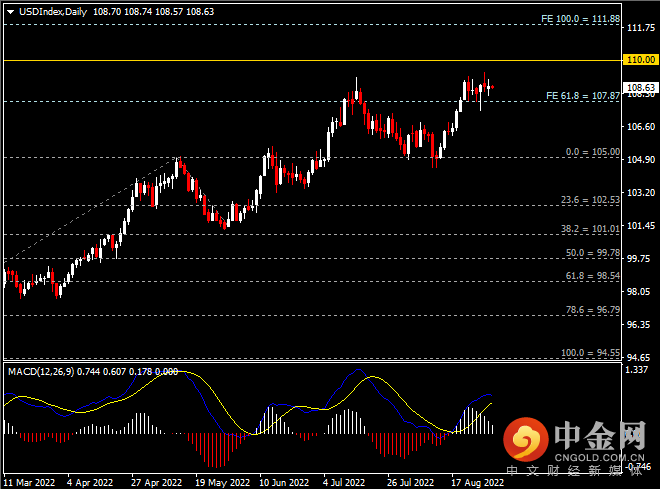The height and width of the screenshot is (489, 660).
Task: Click the 99.75 price axis value
Action: point(641,258)
